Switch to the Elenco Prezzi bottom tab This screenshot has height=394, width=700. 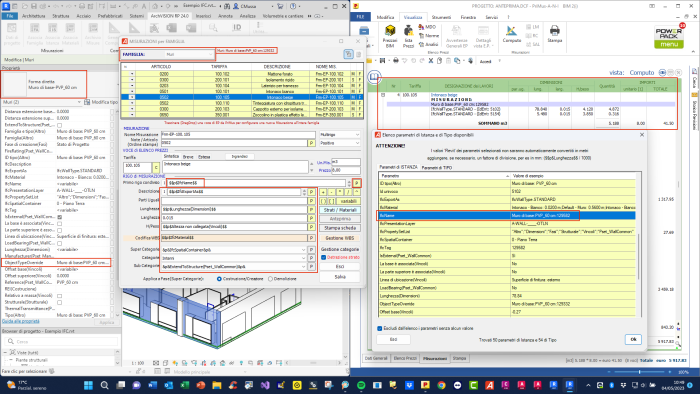click(x=405, y=358)
